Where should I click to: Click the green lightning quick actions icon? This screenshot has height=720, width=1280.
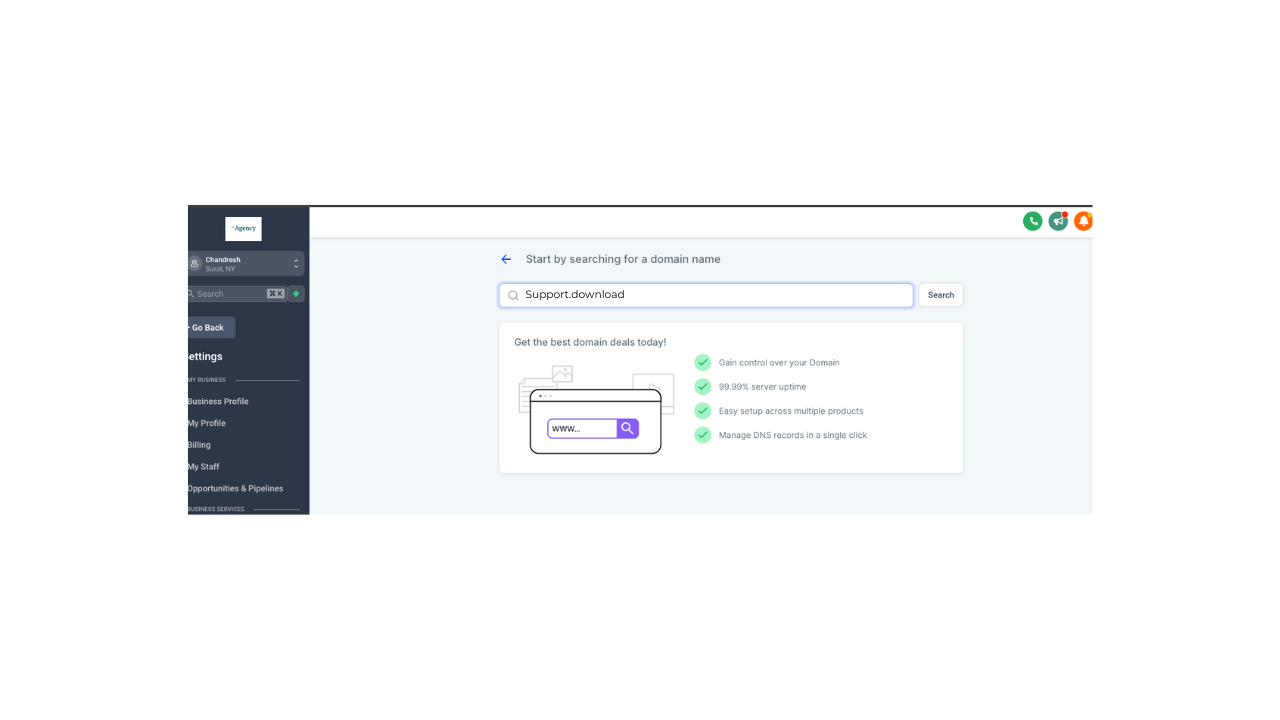tap(296, 294)
